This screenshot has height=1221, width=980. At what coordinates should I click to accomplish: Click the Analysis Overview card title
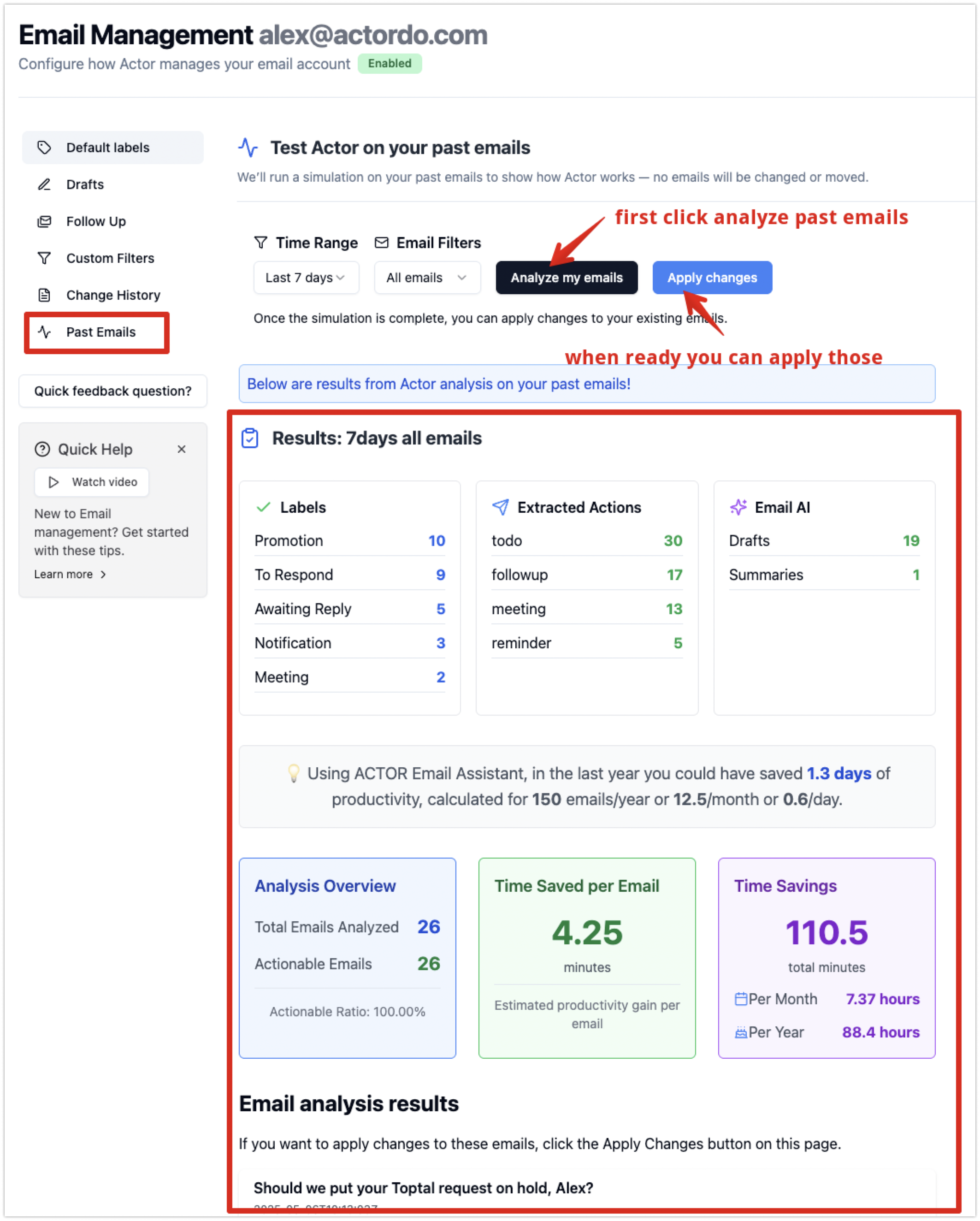tap(325, 886)
